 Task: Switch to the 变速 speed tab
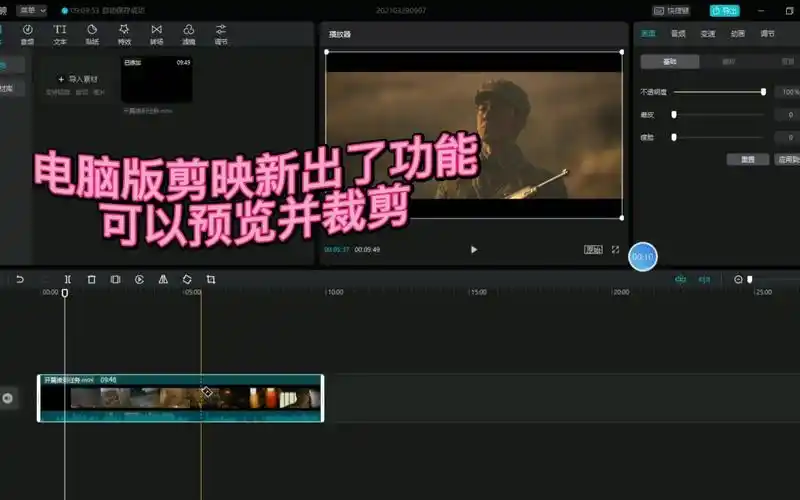click(708, 34)
